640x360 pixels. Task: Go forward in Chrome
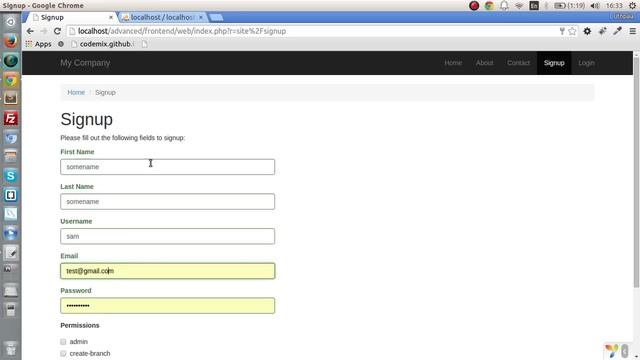[x=44, y=31]
